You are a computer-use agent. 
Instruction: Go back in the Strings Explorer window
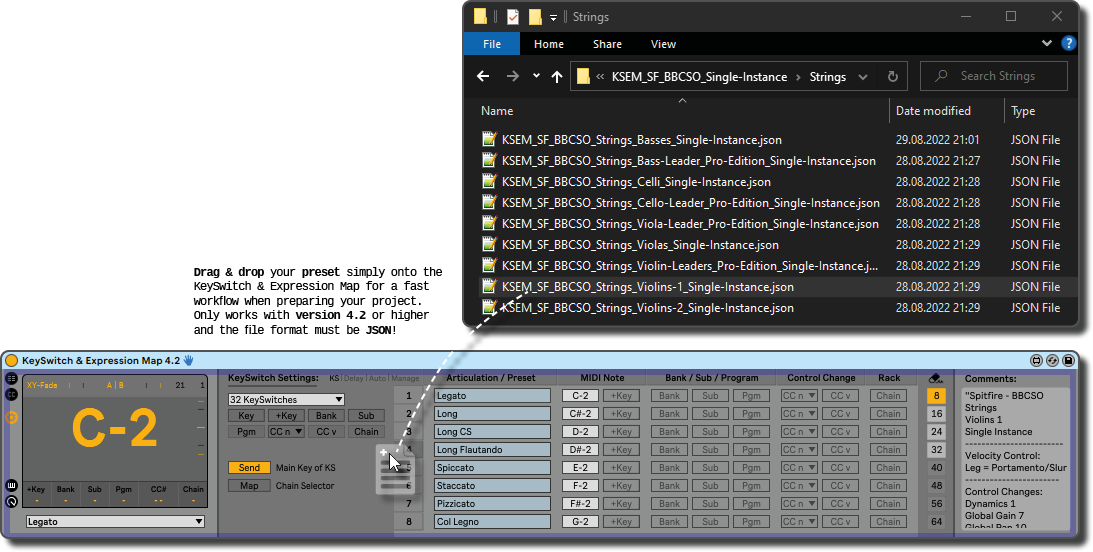pyautogui.click(x=483, y=77)
